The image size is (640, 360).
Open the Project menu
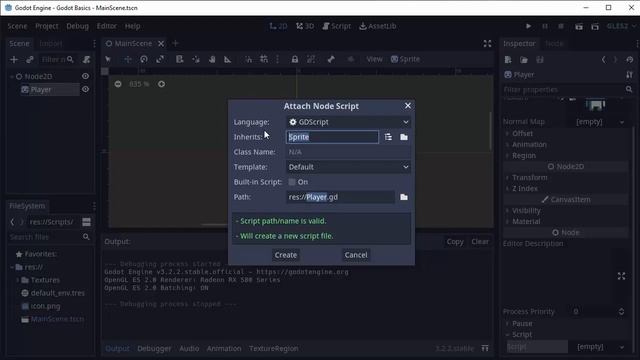(47, 26)
